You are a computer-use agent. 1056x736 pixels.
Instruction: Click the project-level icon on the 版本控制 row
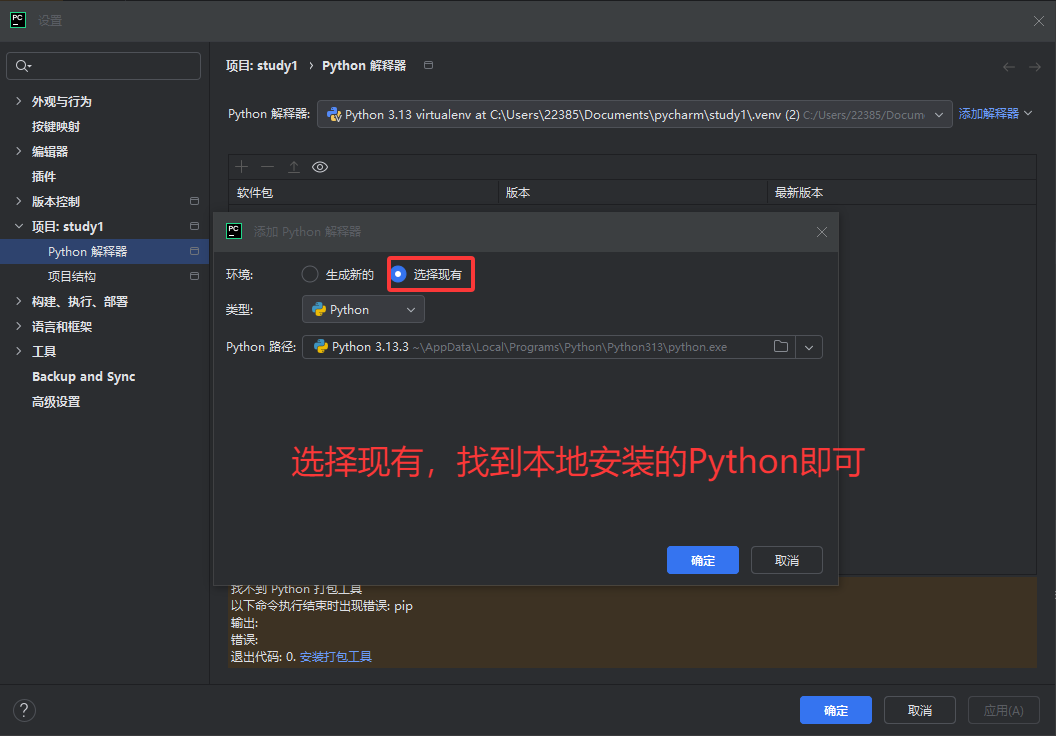tap(195, 201)
